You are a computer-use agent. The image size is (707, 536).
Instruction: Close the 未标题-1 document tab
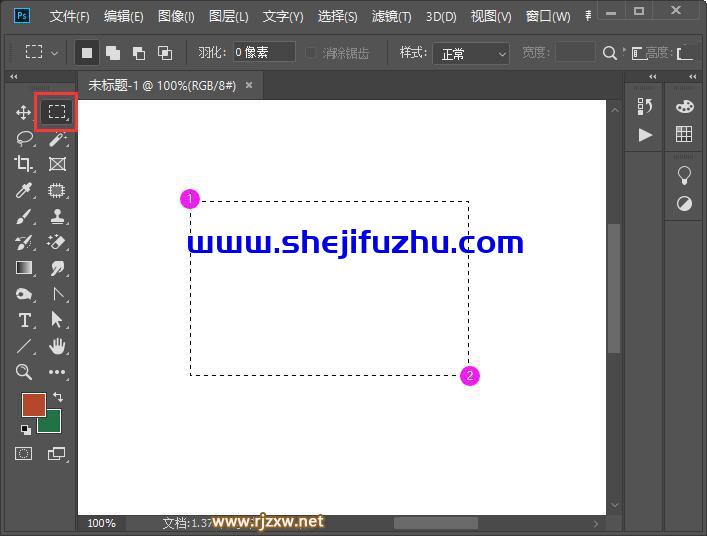click(x=249, y=85)
